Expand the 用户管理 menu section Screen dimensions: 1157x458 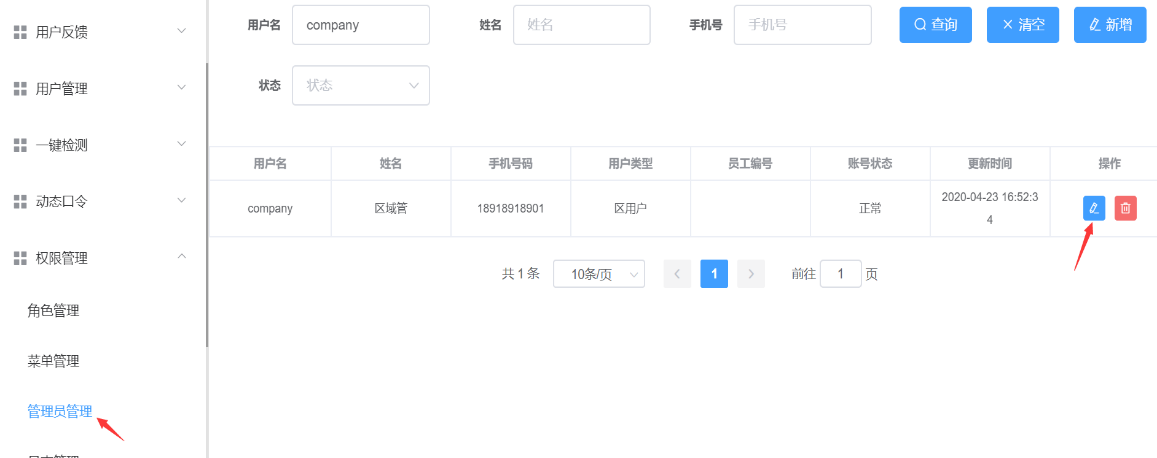pos(181,88)
